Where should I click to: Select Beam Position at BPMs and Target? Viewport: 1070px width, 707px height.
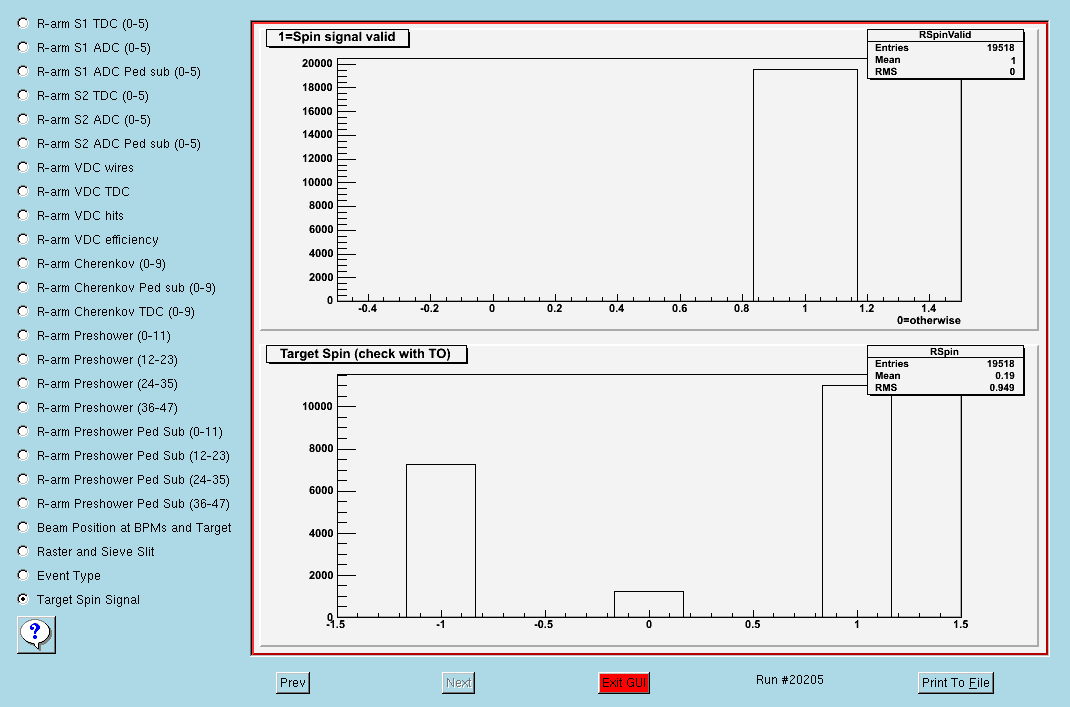click(23, 527)
